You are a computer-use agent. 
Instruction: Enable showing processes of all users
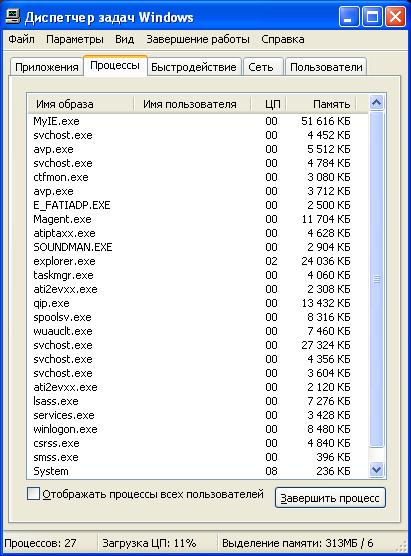pyautogui.click(x=33, y=494)
